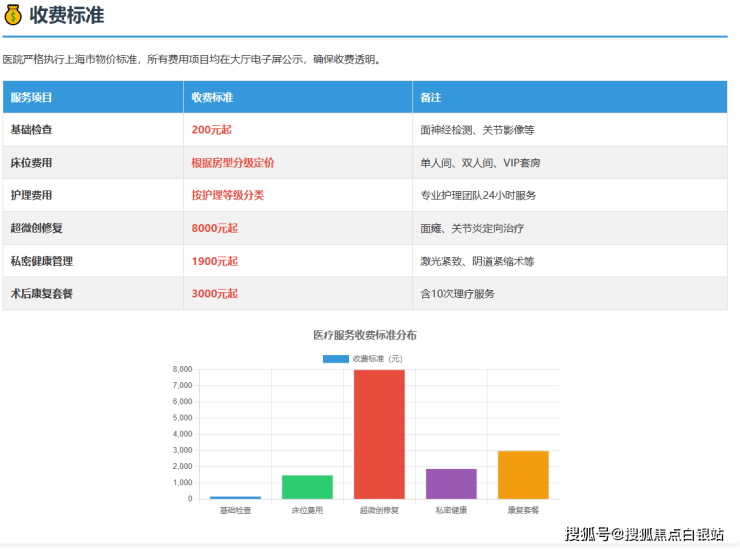Click the 1900元起 price in the table

(x=214, y=261)
